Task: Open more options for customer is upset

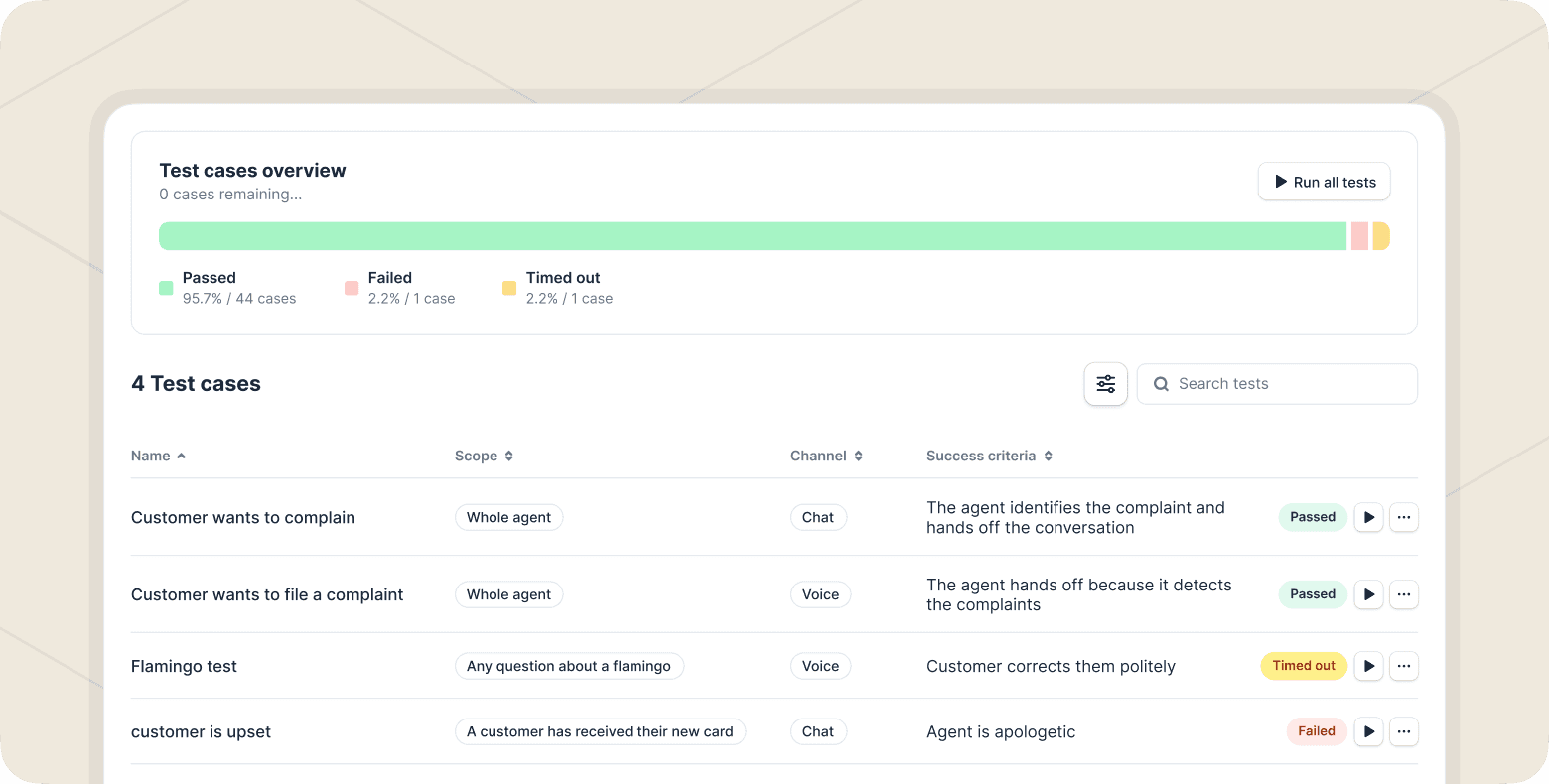Action: click(1403, 731)
